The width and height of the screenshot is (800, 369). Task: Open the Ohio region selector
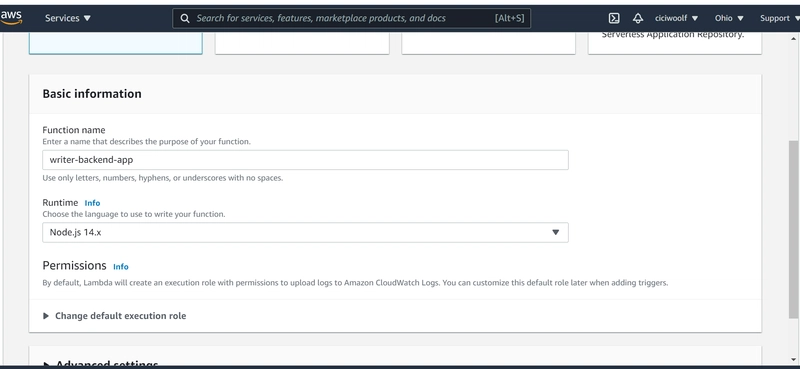click(729, 18)
